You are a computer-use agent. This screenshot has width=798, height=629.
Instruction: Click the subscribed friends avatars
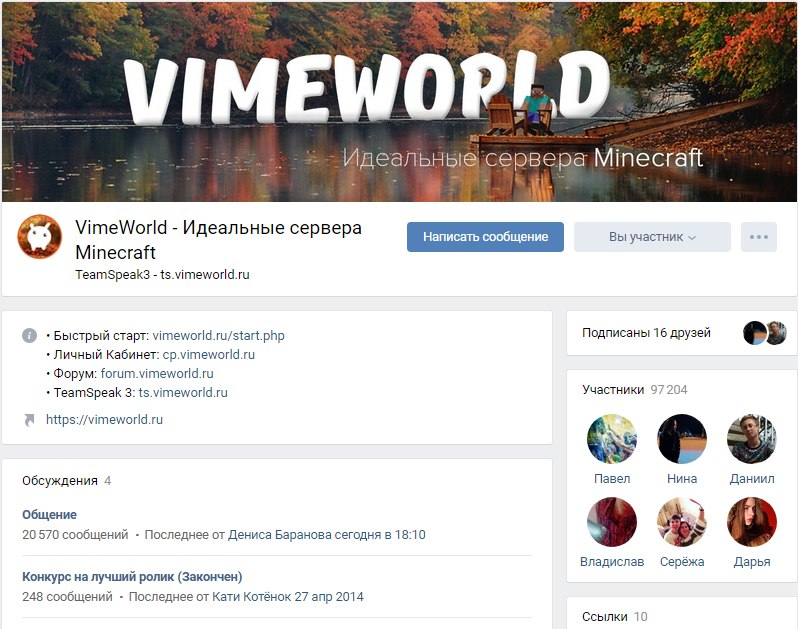point(765,333)
